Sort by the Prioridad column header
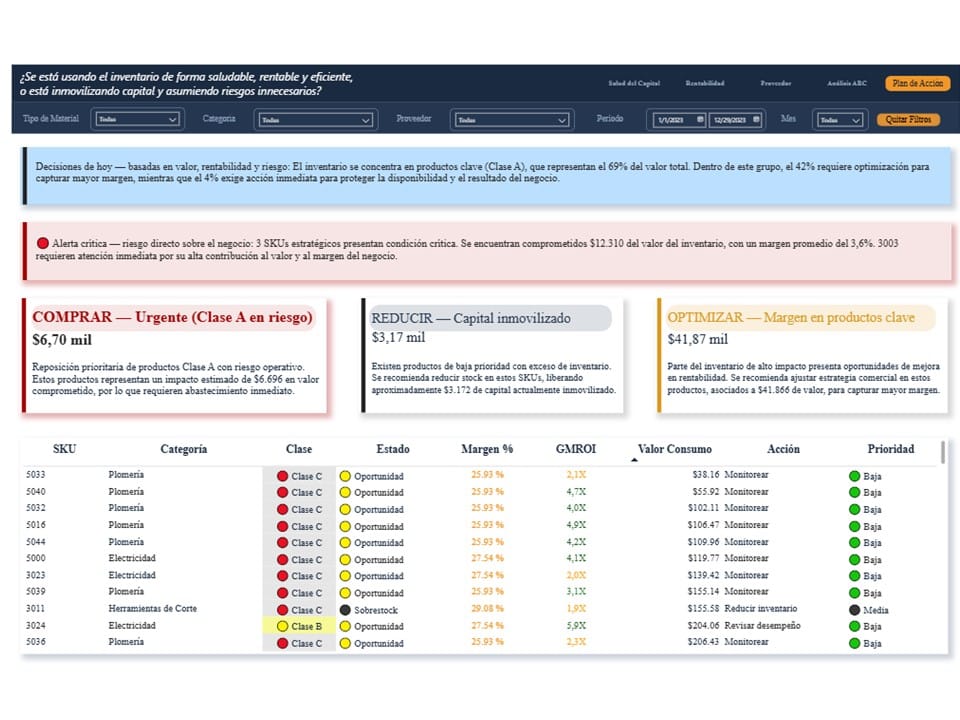Image resolution: width=960 pixels, height=720 pixels. coord(891,449)
